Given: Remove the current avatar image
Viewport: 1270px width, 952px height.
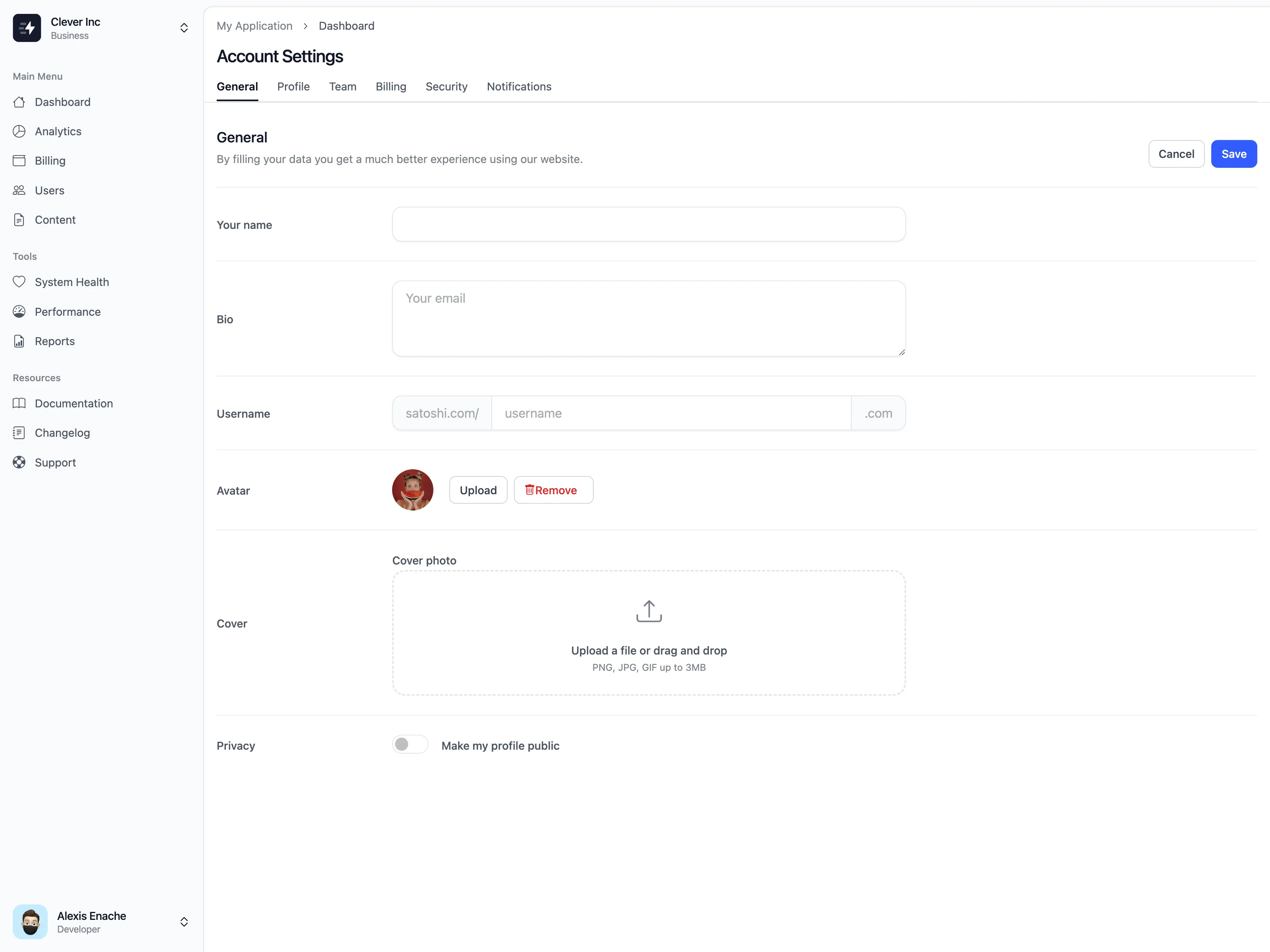Looking at the screenshot, I should click(553, 490).
